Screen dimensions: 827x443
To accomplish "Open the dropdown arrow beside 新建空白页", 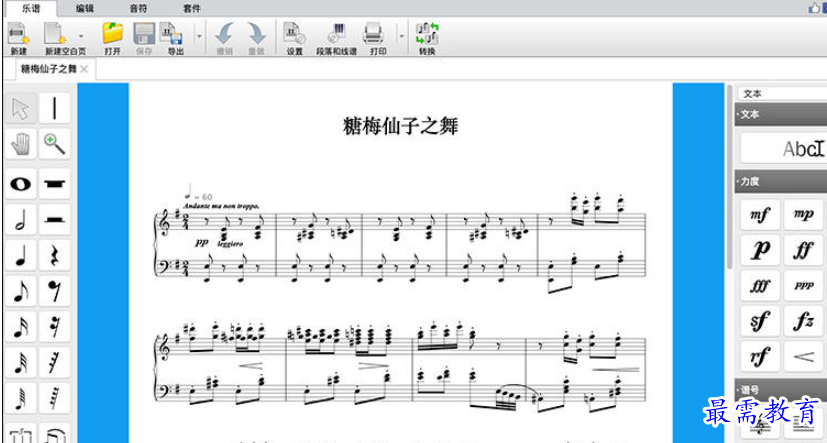I will pyautogui.click(x=81, y=36).
